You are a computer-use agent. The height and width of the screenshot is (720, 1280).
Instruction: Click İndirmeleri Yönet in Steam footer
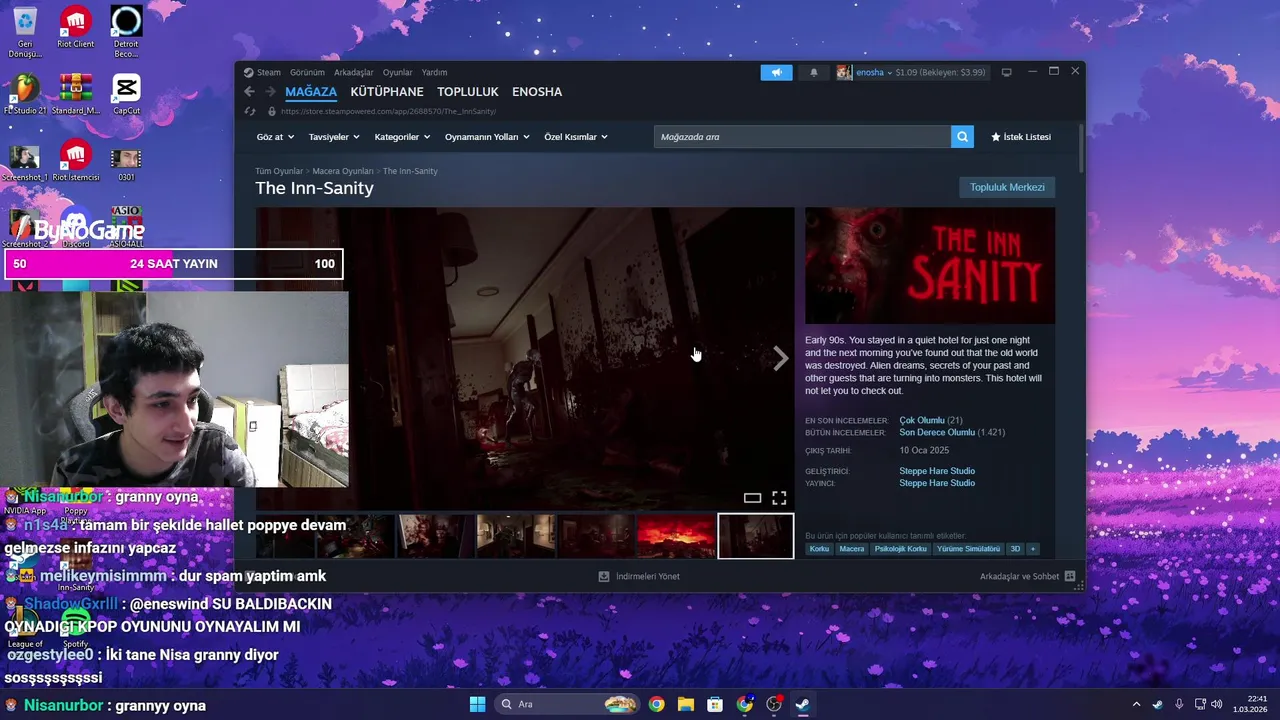click(647, 576)
